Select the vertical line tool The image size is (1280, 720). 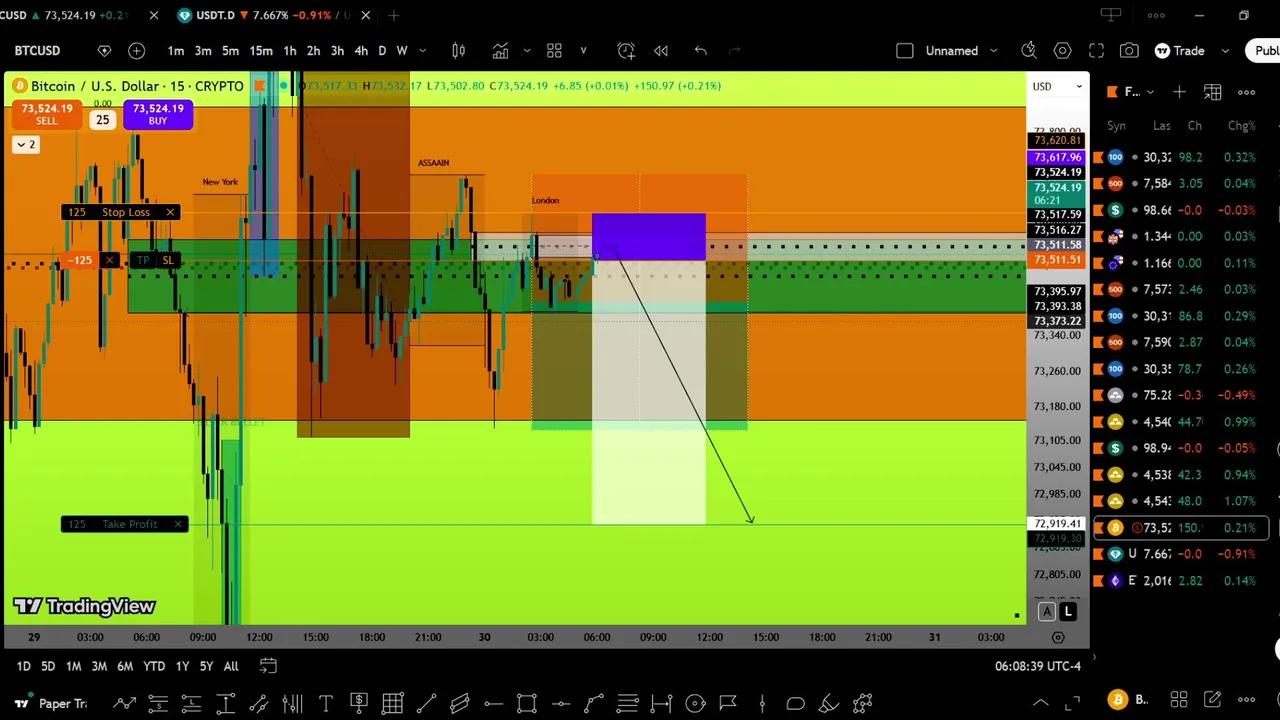tap(762, 703)
